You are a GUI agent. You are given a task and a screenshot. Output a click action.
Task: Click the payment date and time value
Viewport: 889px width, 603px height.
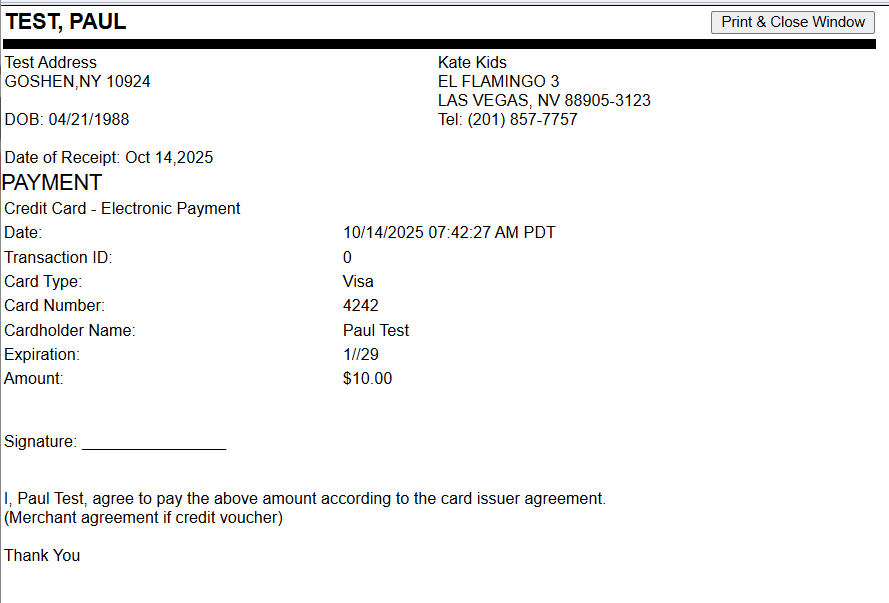(449, 233)
